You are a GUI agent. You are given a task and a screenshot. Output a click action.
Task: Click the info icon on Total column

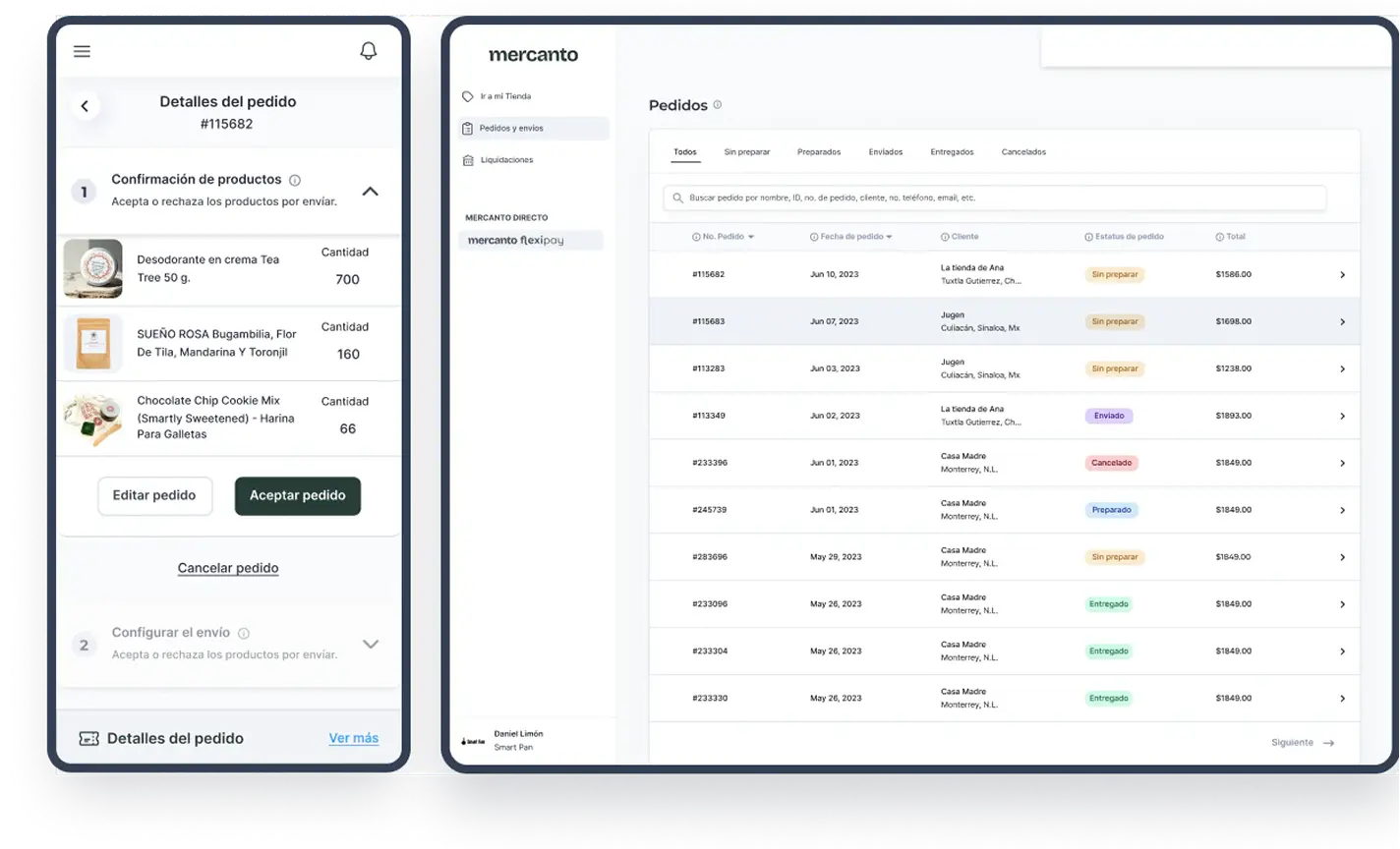[x=1219, y=237]
